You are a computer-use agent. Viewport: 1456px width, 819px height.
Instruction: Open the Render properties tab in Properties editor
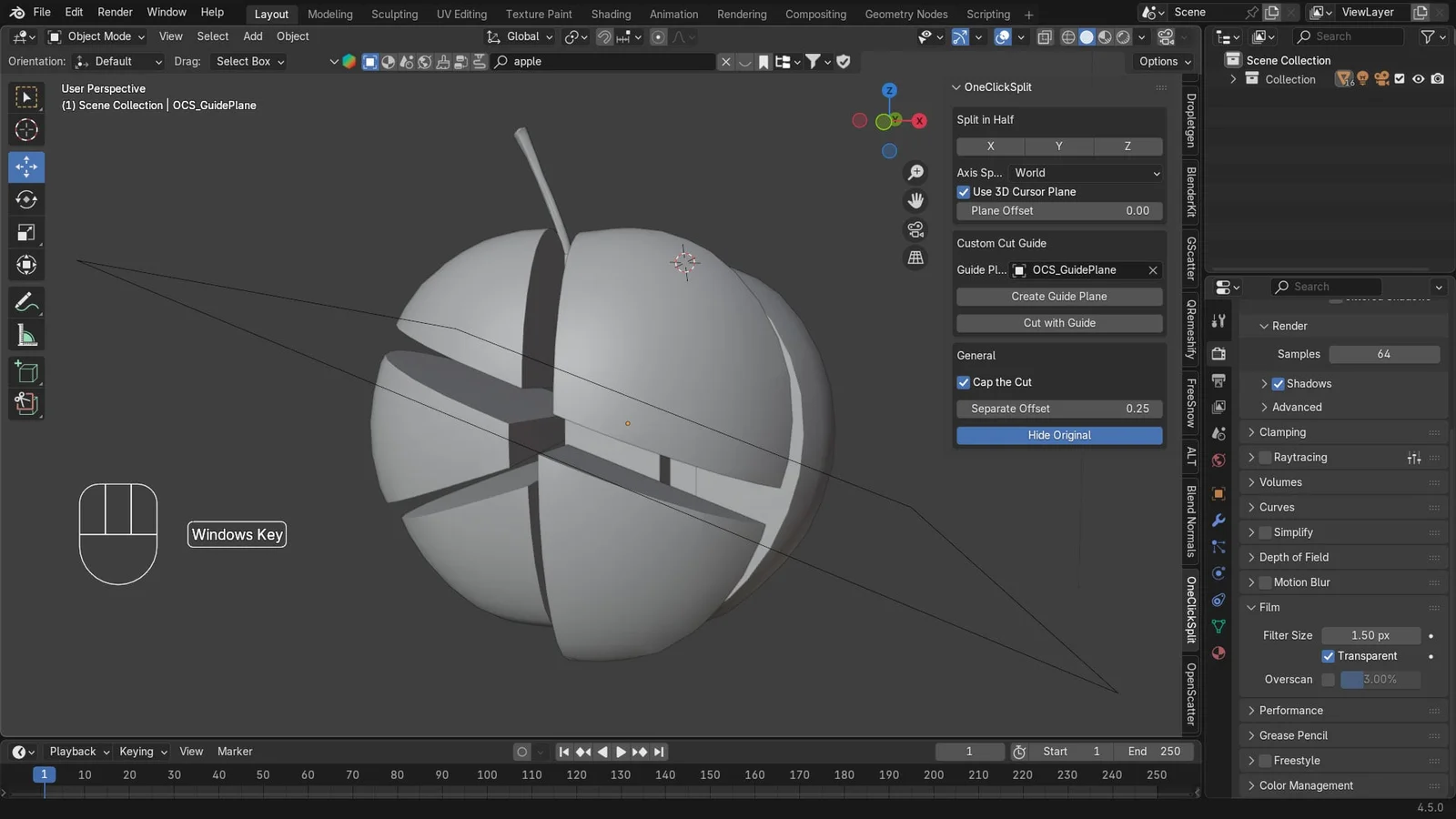(1218, 353)
